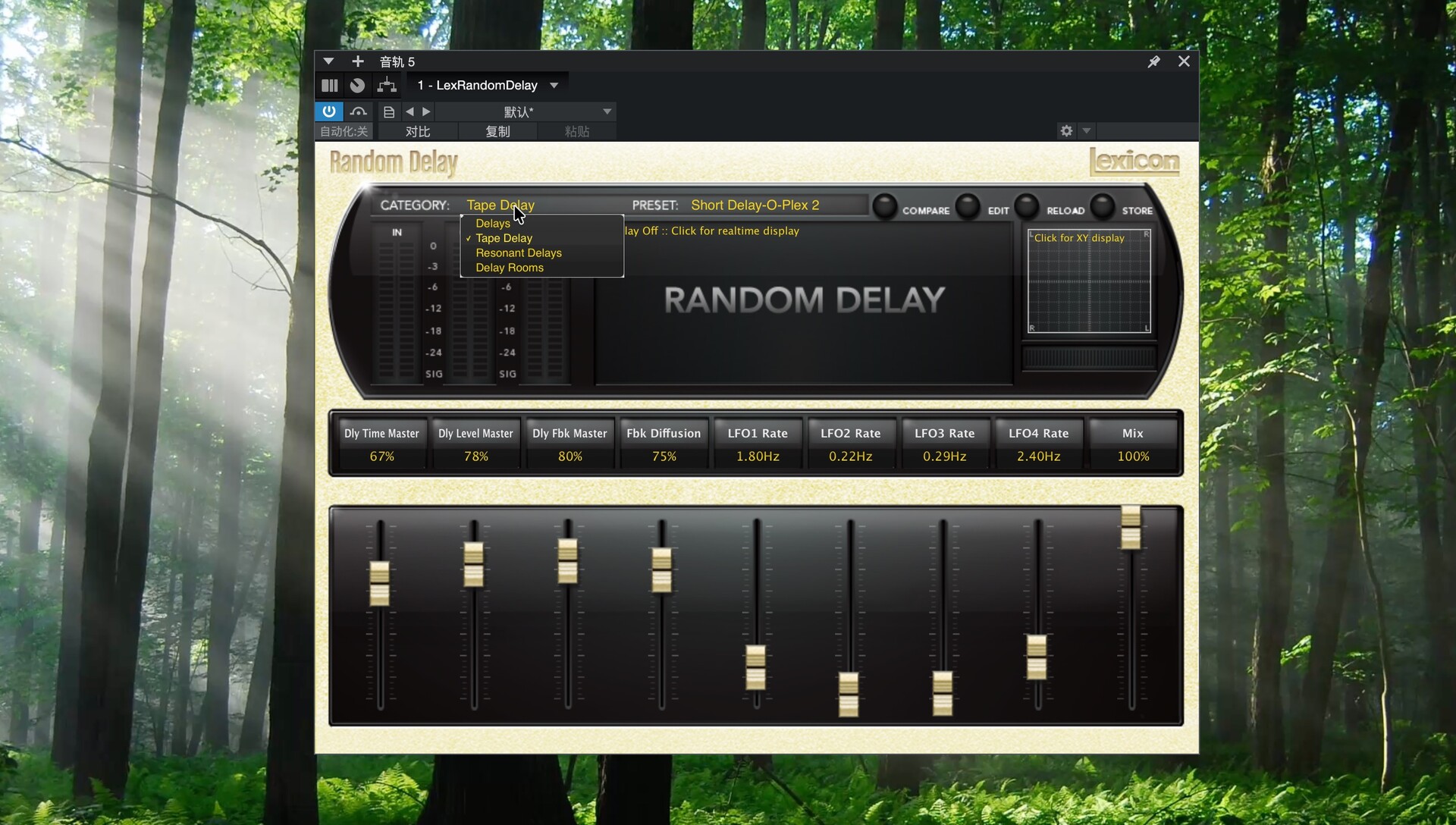Click the macro knob icon
The image size is (1456, 825).
pyautogui.click(x=357, y=85)
